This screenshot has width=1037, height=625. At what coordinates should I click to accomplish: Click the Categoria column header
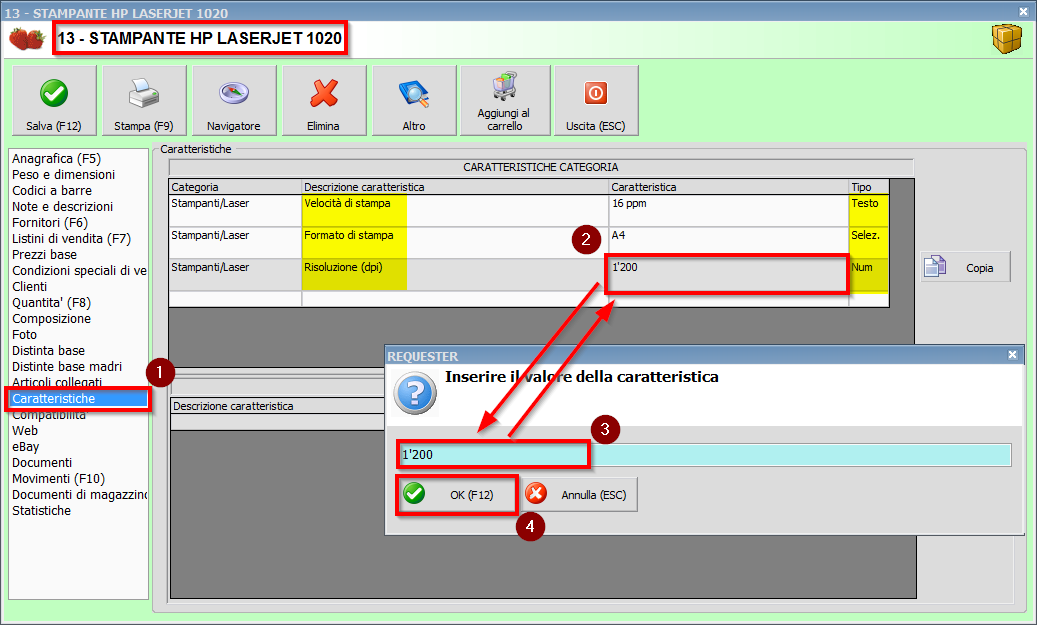(235, 187)
